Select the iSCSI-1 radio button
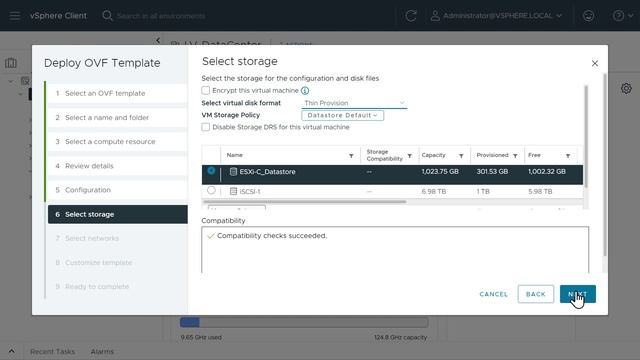Viewport: 640px width, 360px height. coord(211,190)
